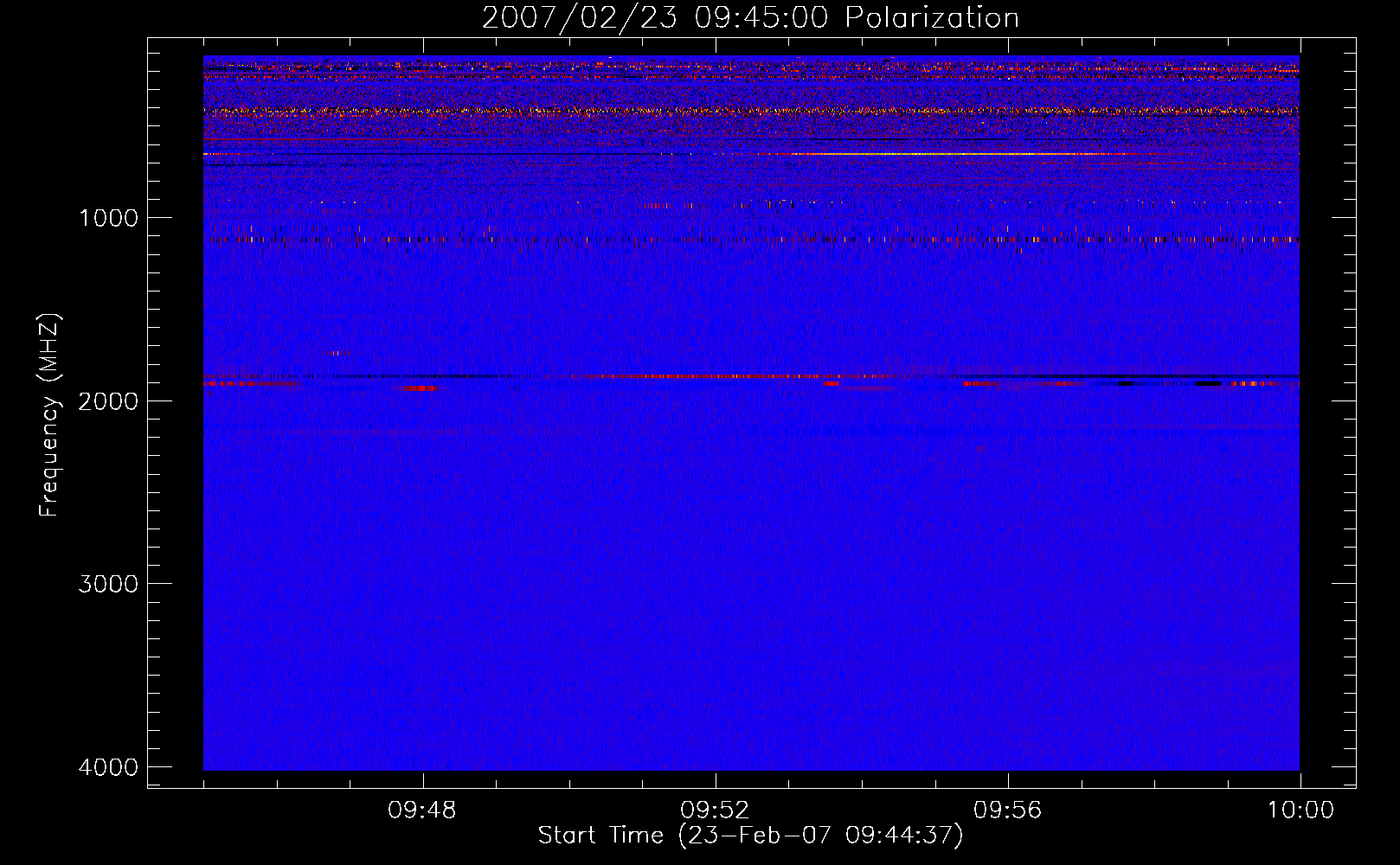1400x865 pixels.
Task: Click the 'Start Time (23-Feb-07 09:44:37)' label
Action: (750, 836)
